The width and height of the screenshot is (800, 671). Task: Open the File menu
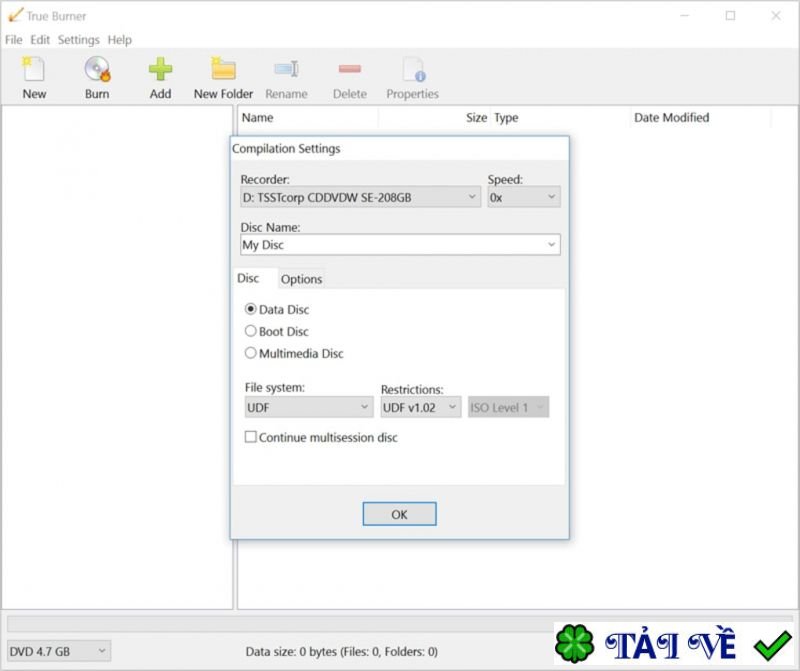coord(14,40)
